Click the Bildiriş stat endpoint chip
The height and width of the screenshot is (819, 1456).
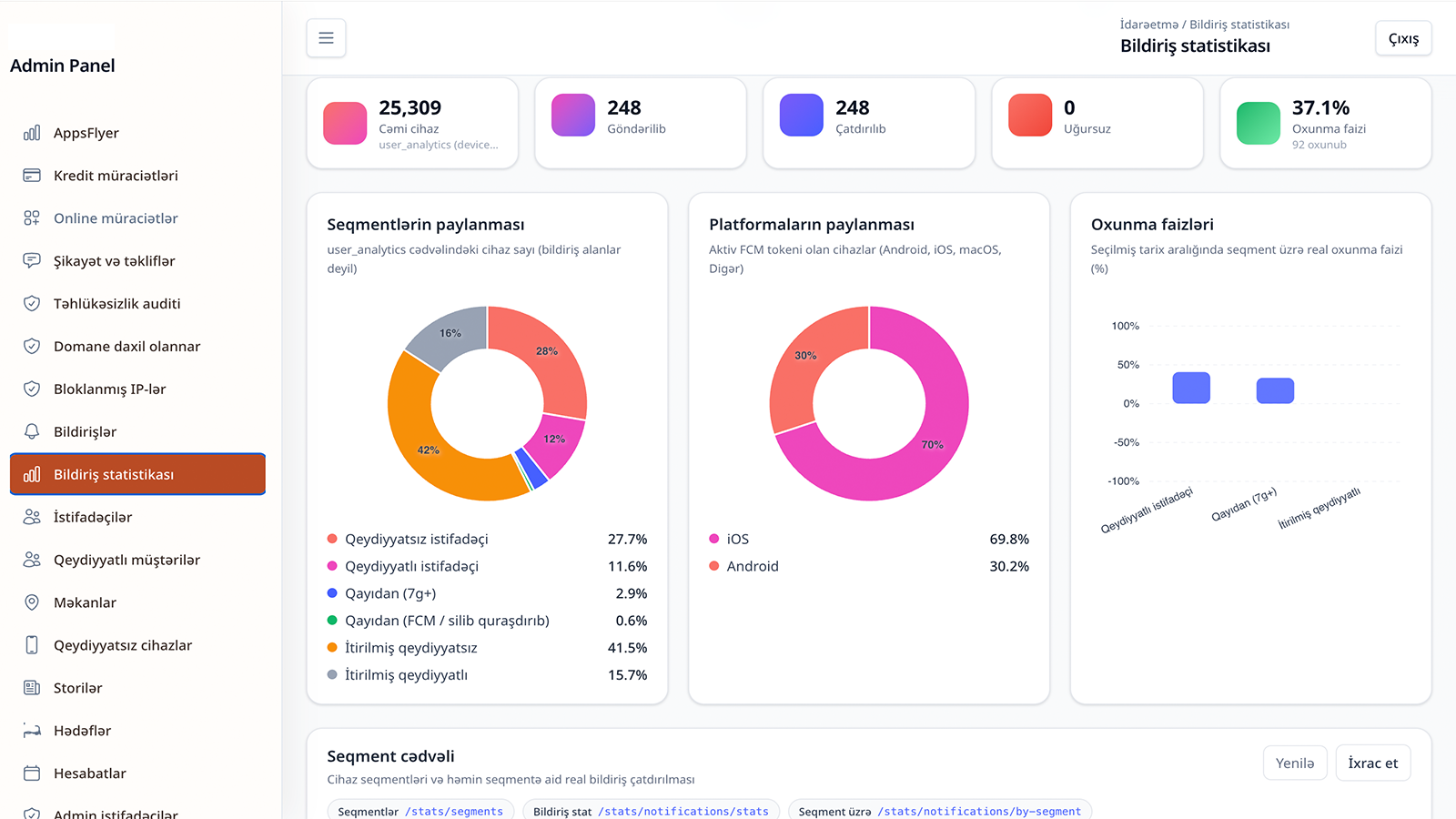coord(651,811)
